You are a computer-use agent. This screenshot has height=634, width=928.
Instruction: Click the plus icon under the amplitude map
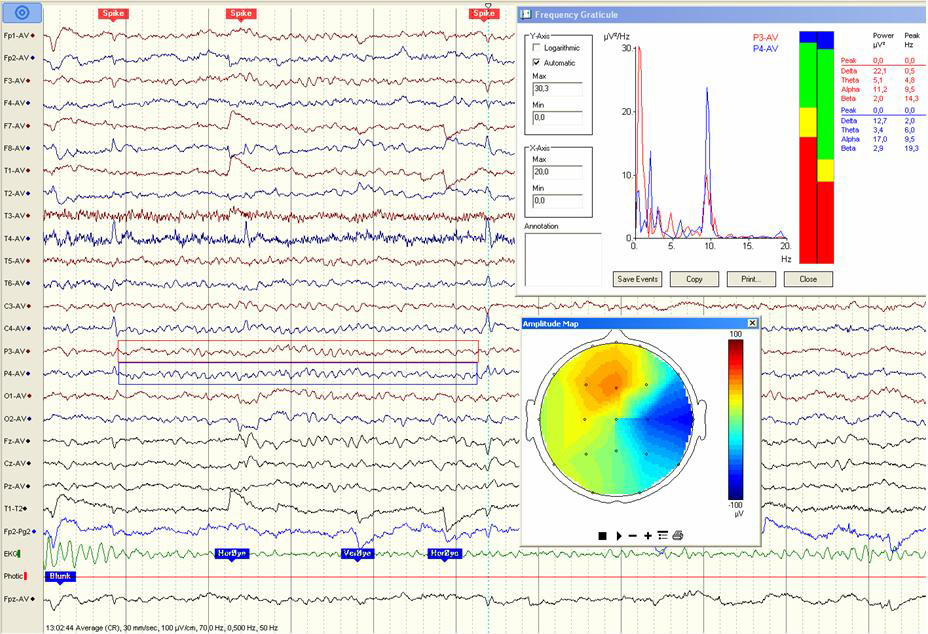[x=647, y=536]
